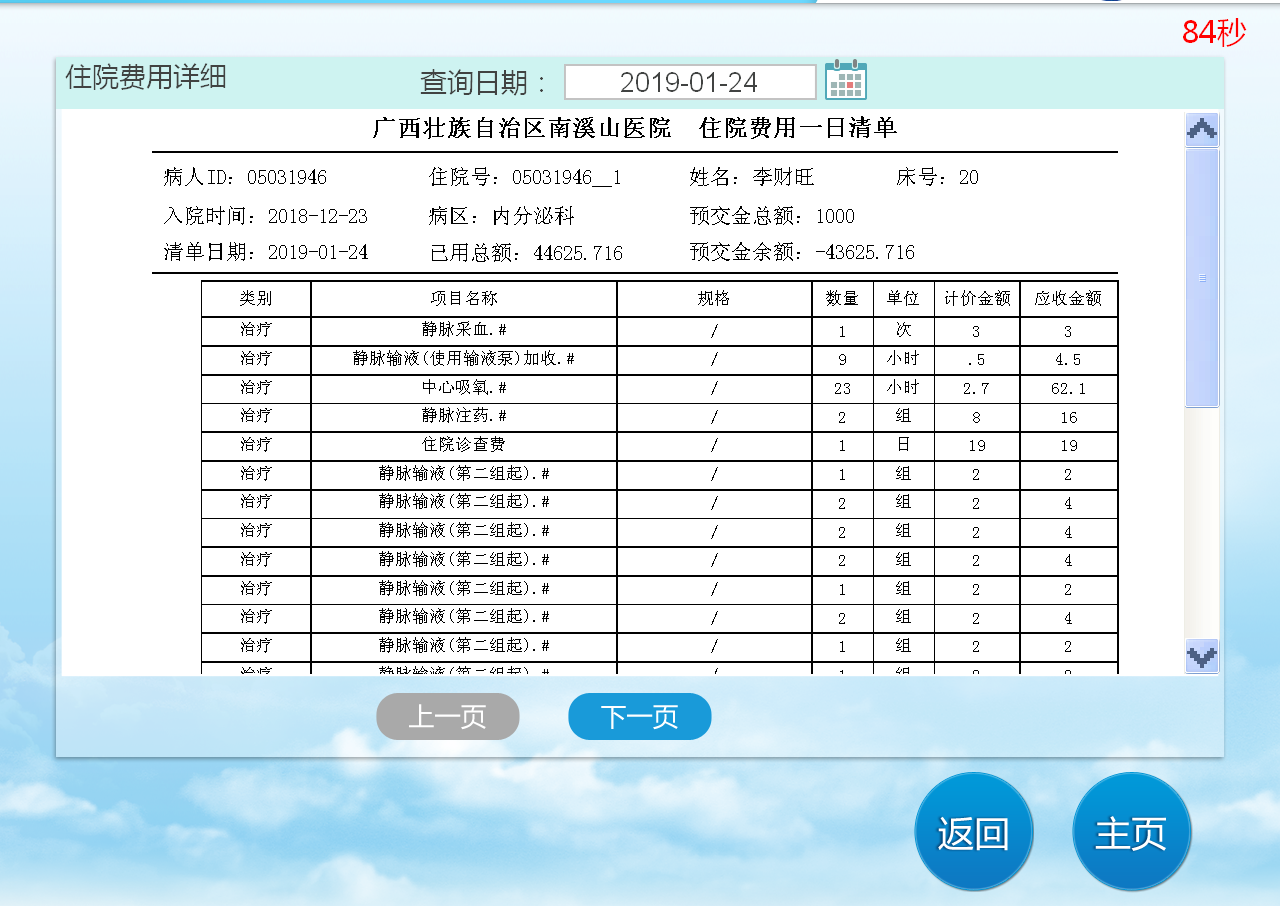Viewport: 1280px width, 906px height.
Task: Click the 静脉输液(使用输液泵)加收.# cell
Action: pyautogui.click(x=463, y=359)
